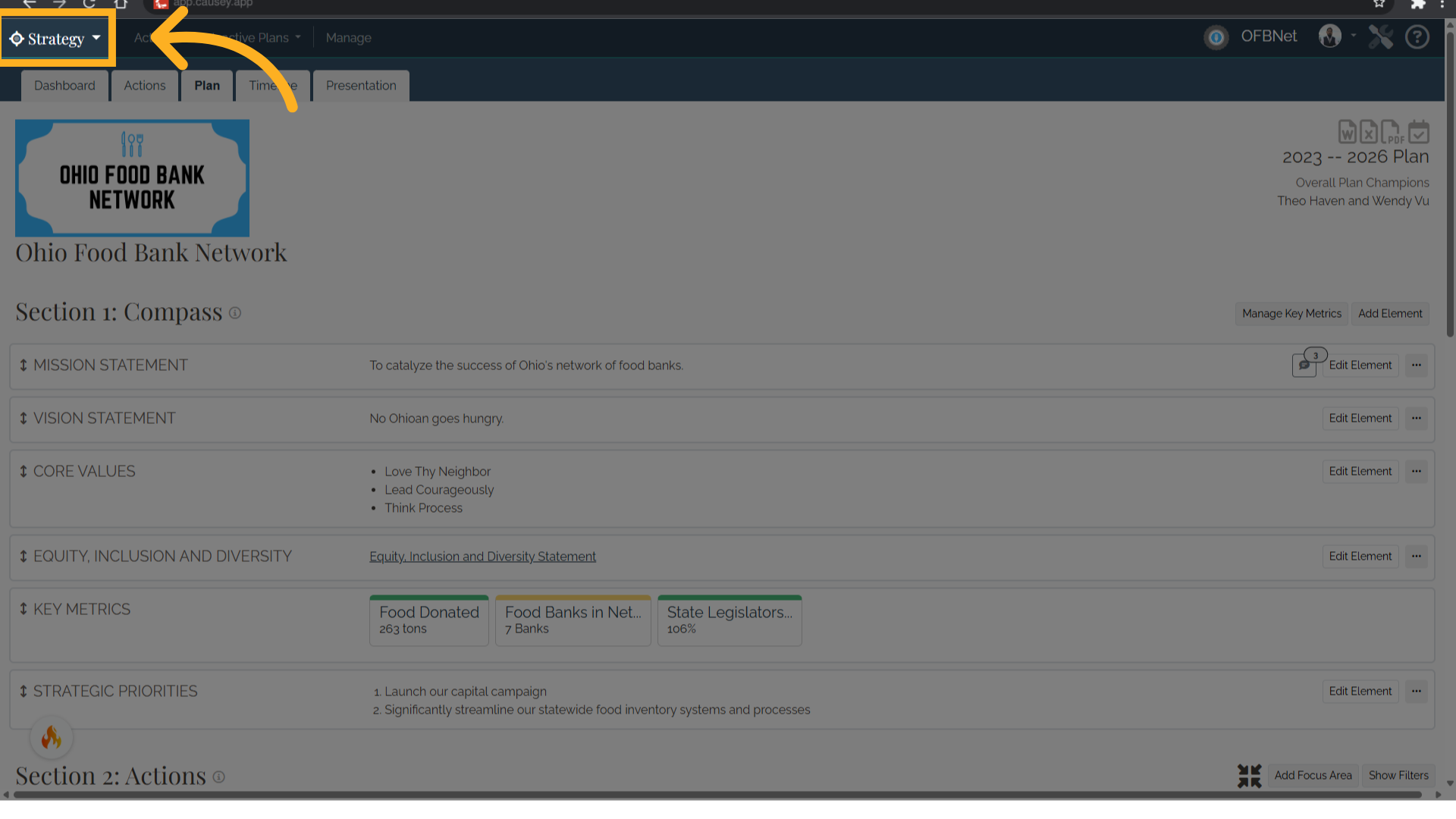Open the user profile avatar menu
This screenshot has width=1456, height=819.
[1329, 36]
